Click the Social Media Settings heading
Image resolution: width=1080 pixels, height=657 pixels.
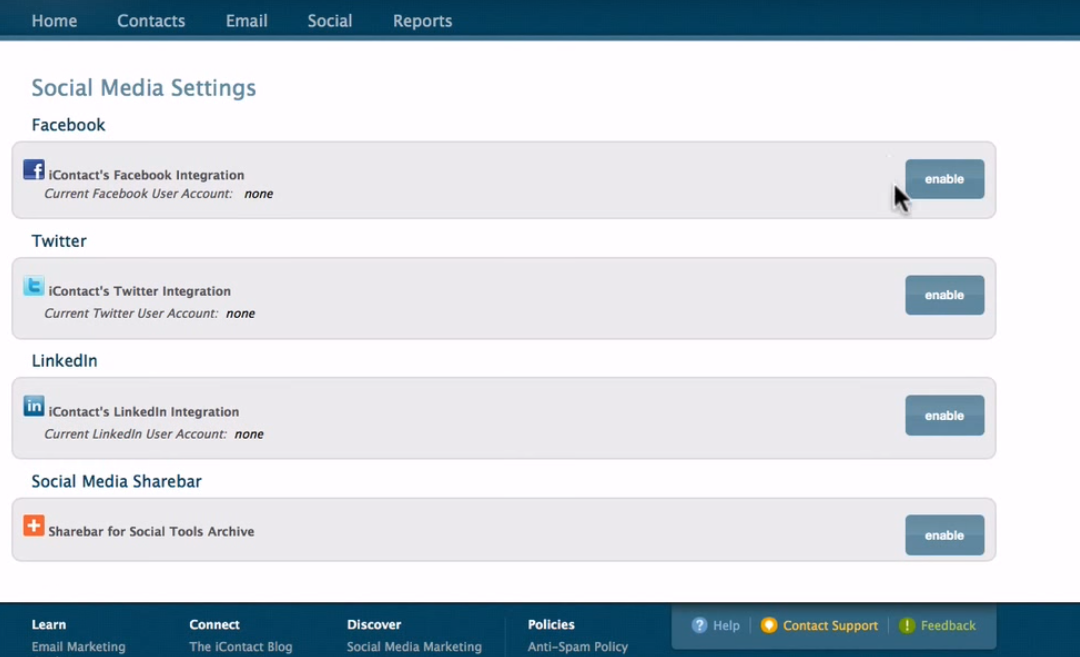pos(143,88)
